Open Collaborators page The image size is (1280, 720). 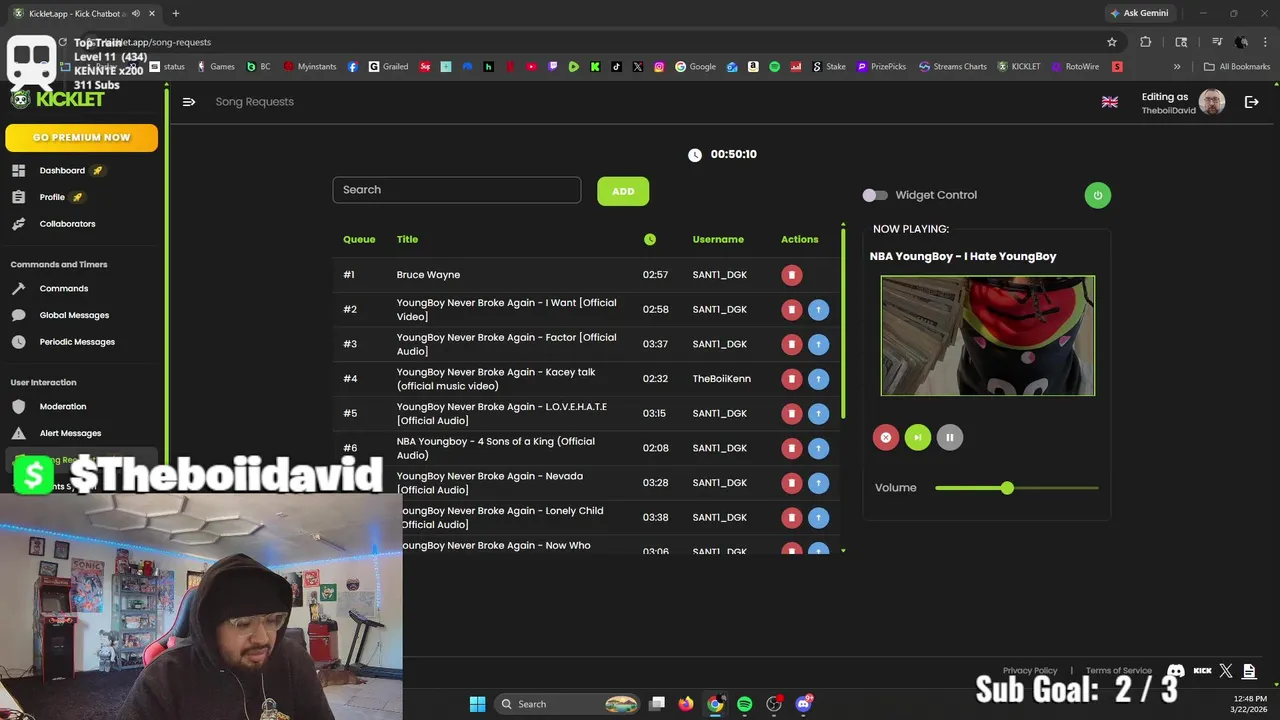[67, 224]
